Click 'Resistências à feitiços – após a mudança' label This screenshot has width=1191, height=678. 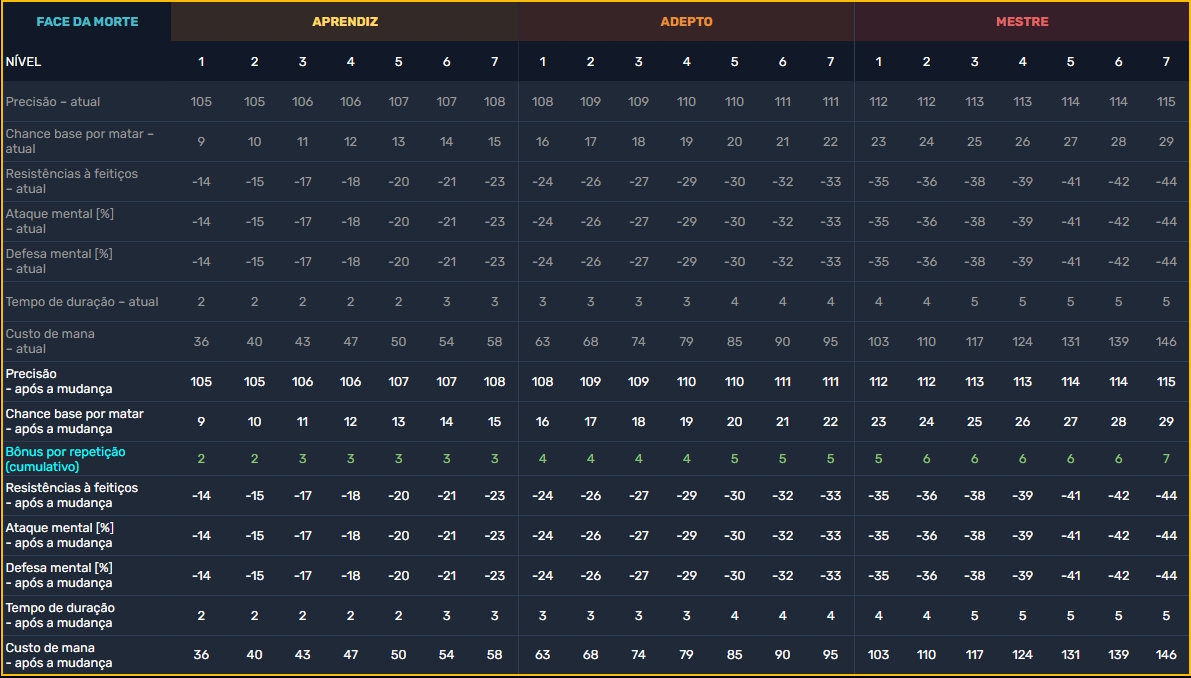(x=71, y=495)
